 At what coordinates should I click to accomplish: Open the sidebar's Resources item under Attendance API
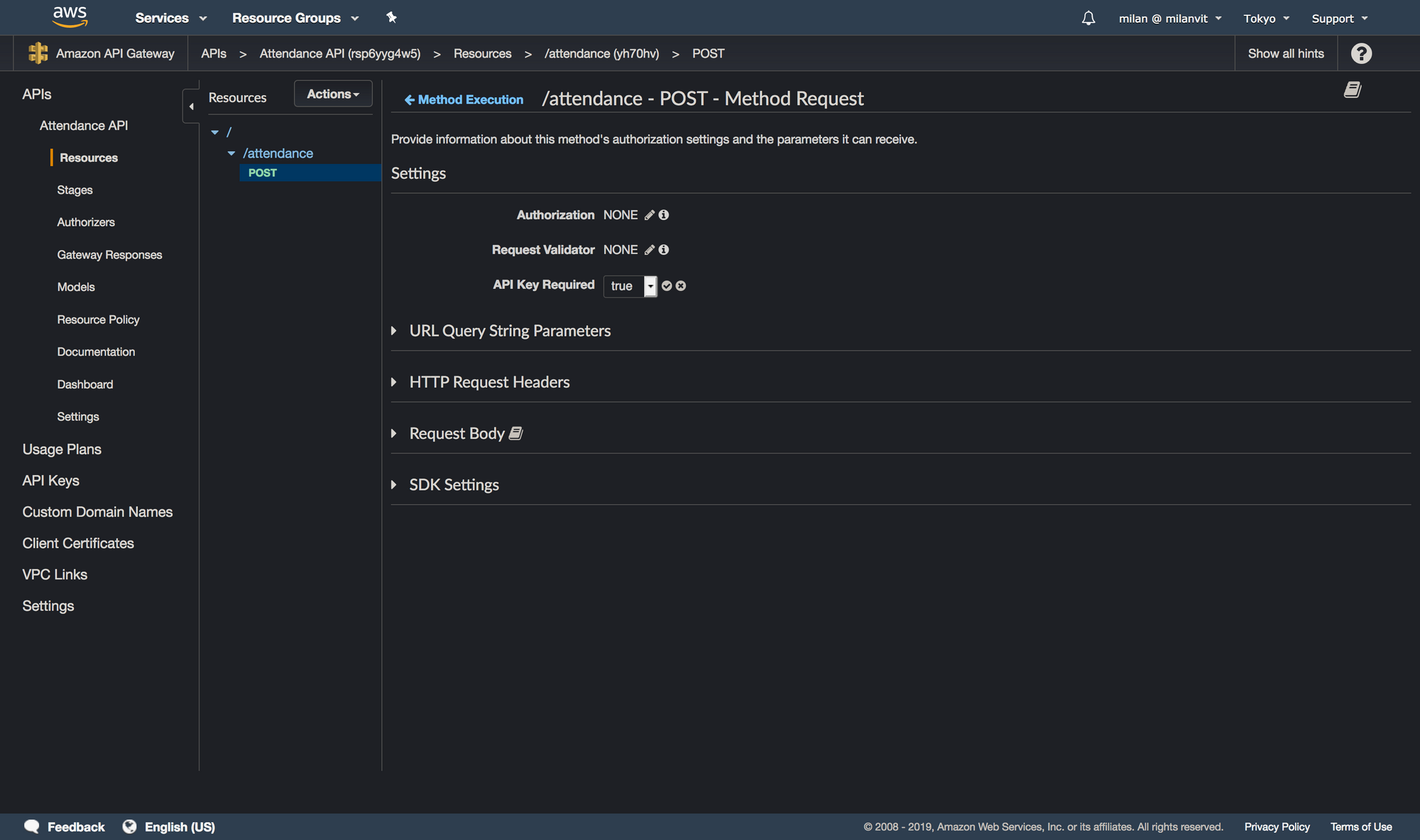[x=89, y=158]
